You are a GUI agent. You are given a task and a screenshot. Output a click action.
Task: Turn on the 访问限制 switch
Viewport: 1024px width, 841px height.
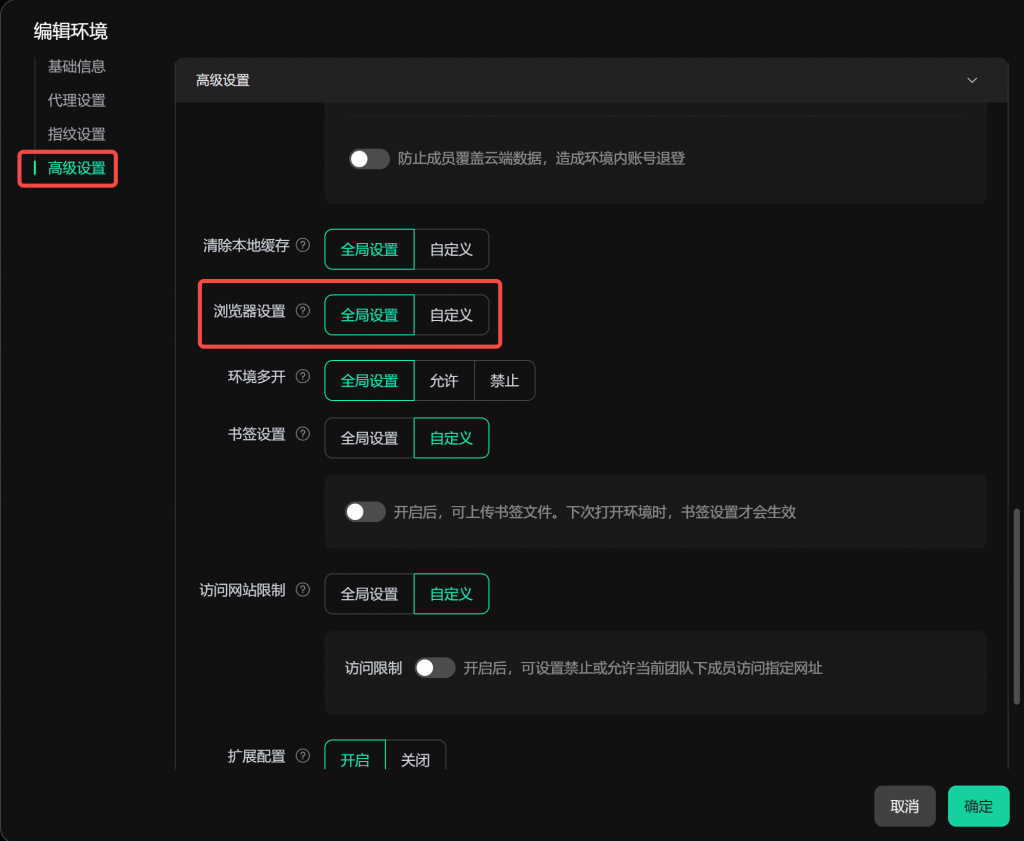tap(435, 668)
